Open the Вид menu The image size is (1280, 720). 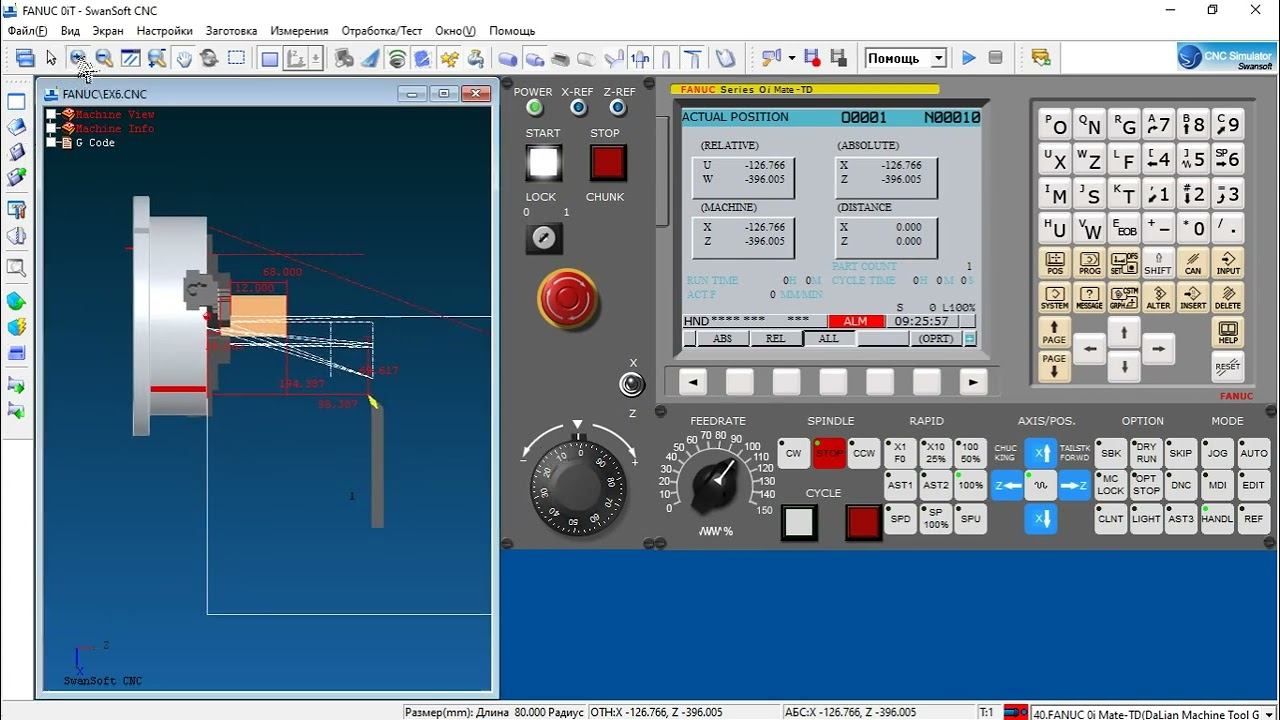tap(70, 31)
